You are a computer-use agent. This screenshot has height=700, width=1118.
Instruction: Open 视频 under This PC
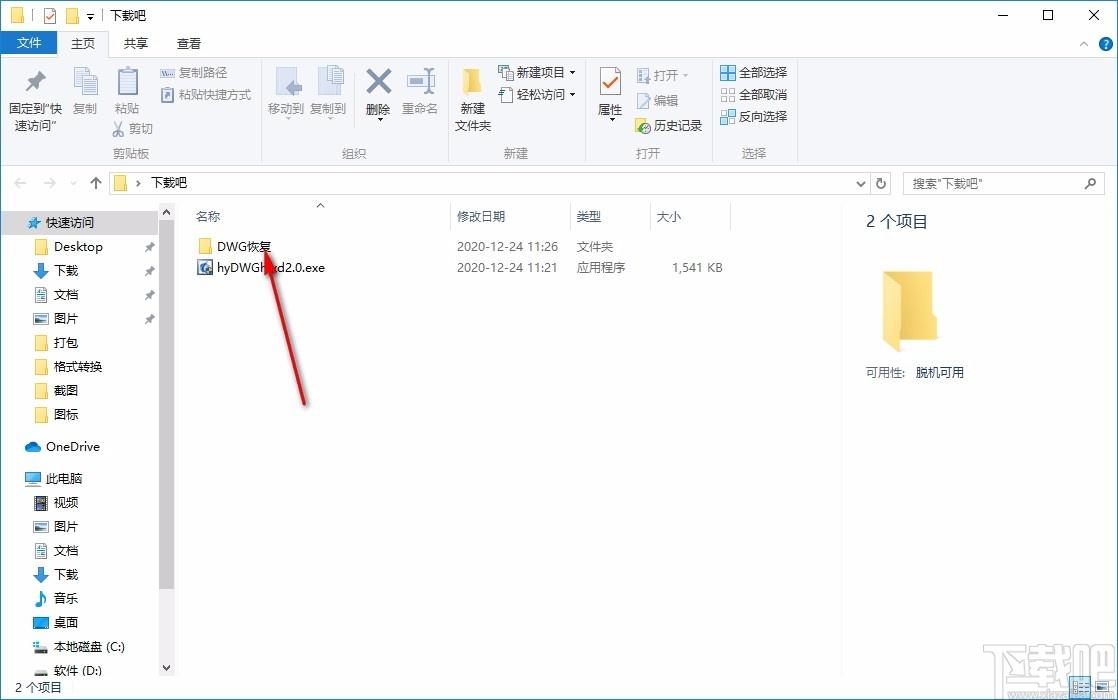(66, 503)
